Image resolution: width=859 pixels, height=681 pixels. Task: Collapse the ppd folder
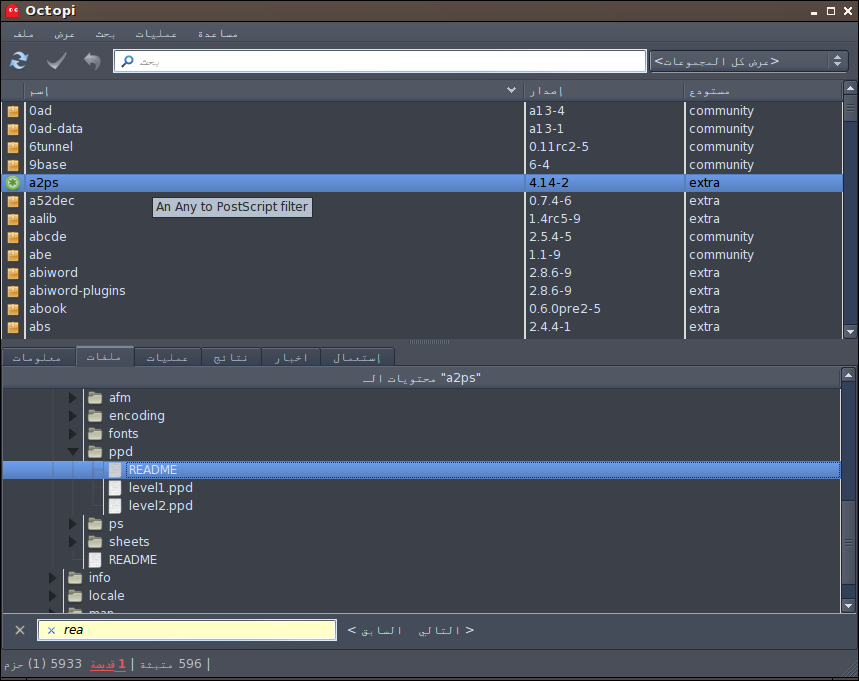click(x=72, y=451)
